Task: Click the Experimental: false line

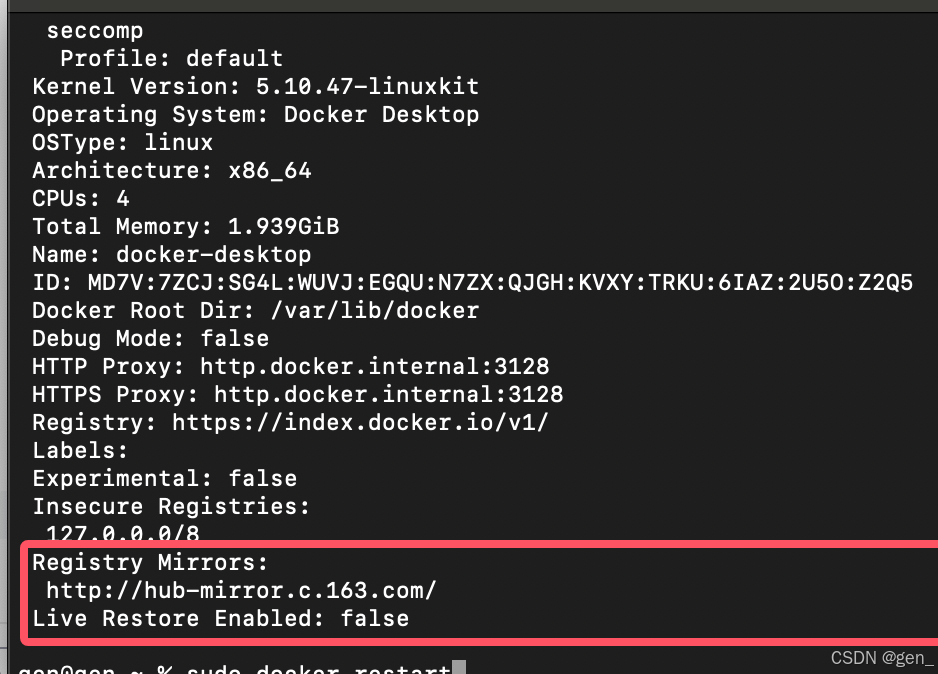Action: tap(164, 478)
